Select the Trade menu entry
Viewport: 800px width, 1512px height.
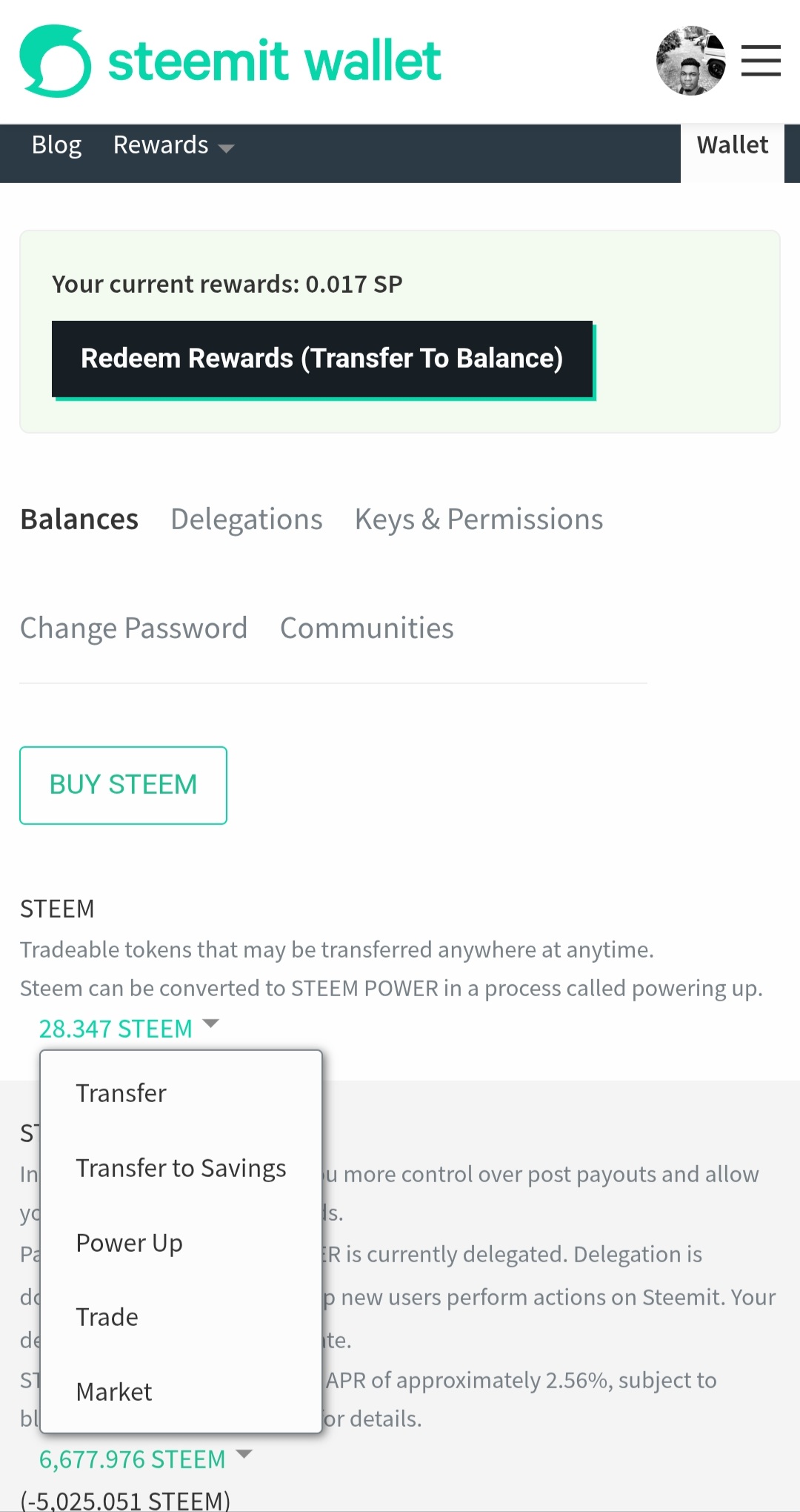(x=107, y=1317)
